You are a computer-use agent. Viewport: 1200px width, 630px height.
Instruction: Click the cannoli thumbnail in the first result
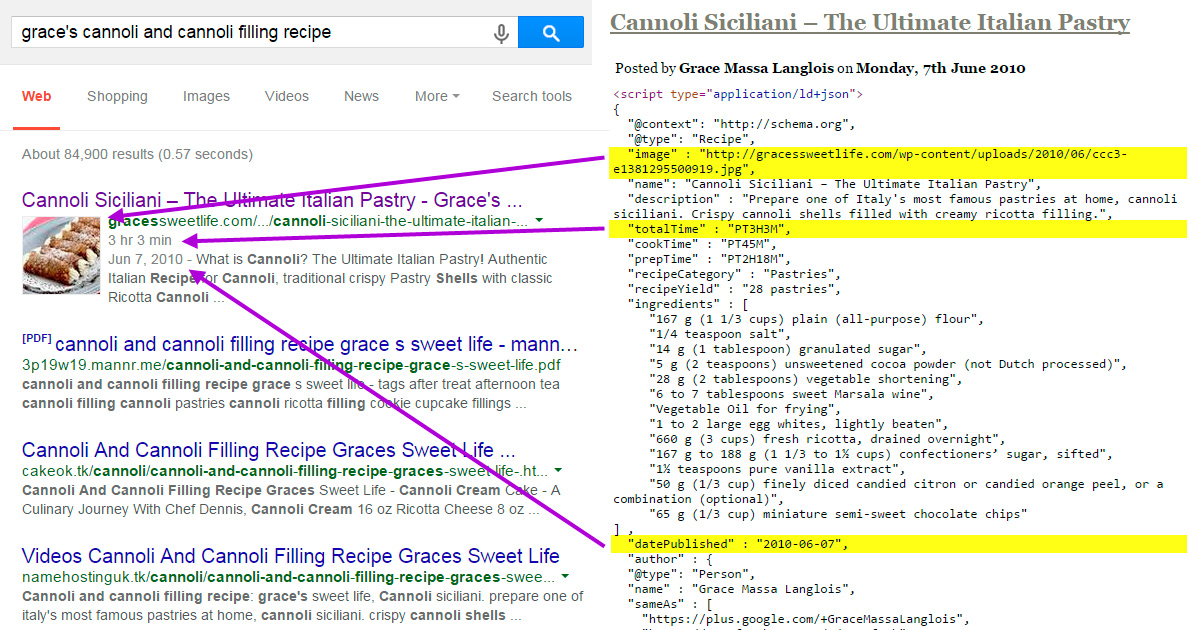pyautogui.click(x=62, y=254)
